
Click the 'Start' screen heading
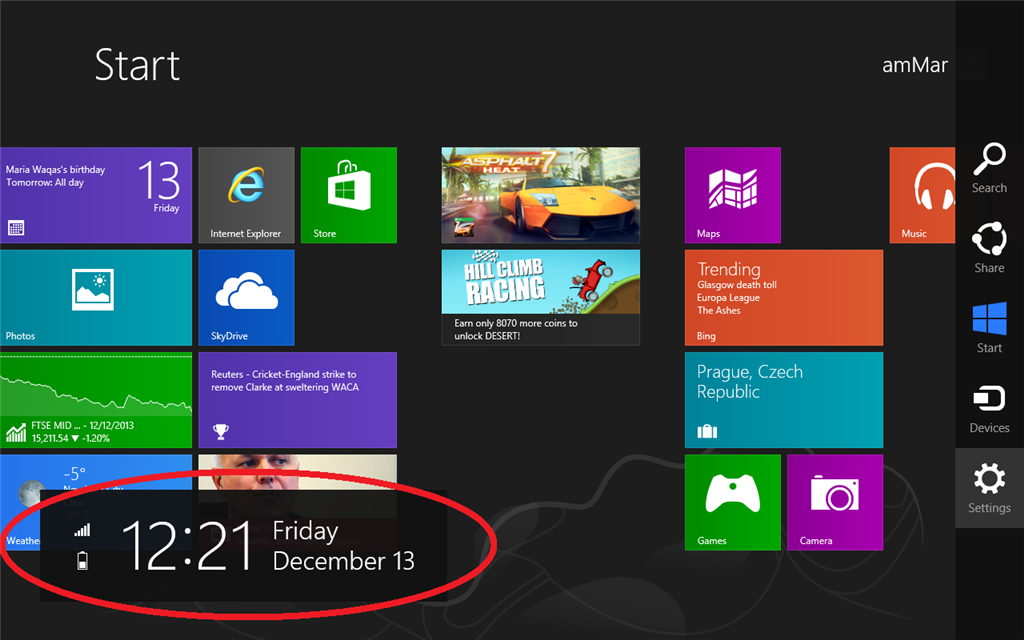click(137, 65)
